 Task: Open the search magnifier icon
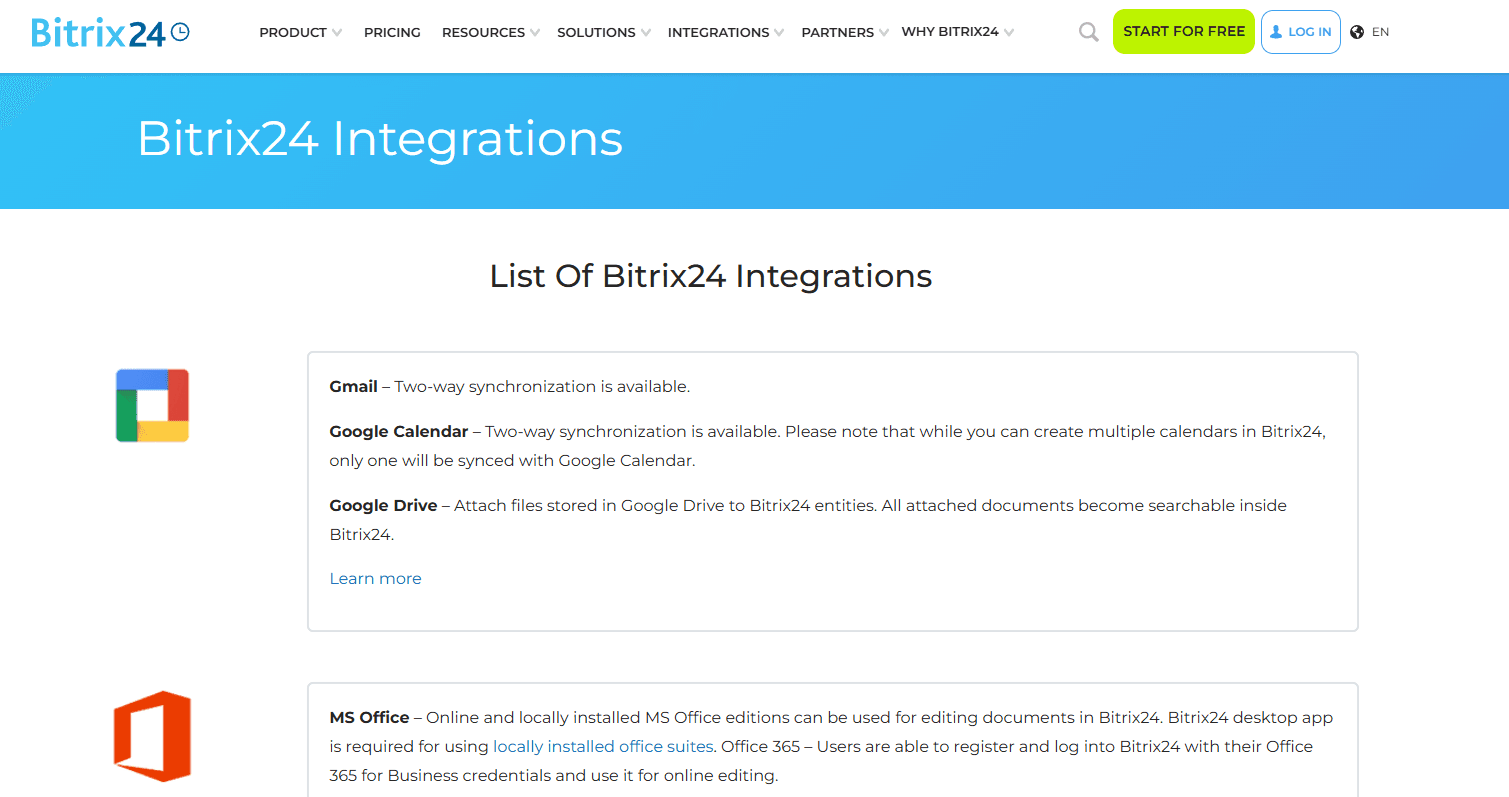[x=1089, y=32]
